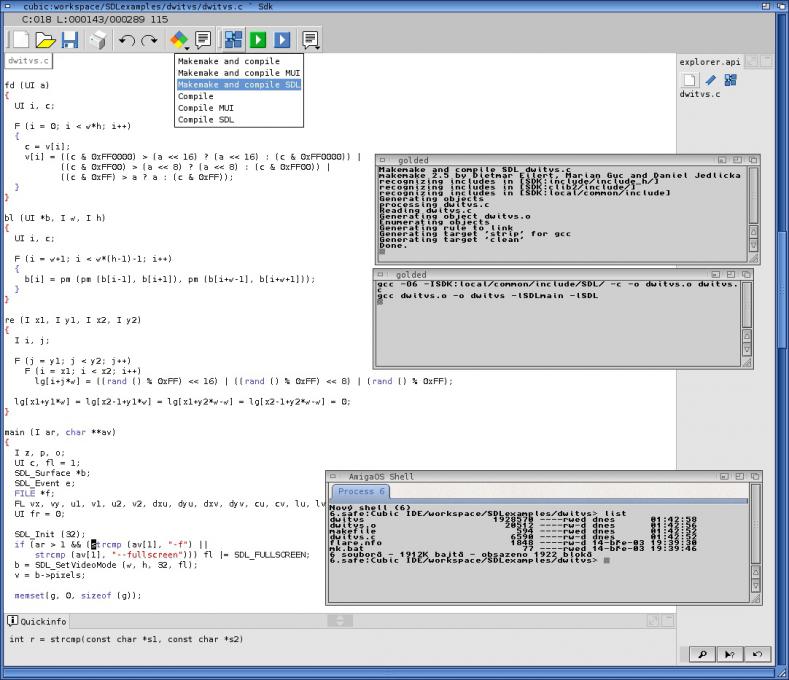Click the printer icon in the toolbar
The height and width of the screenshot is (680, 789).
click(x=97, y=40)
